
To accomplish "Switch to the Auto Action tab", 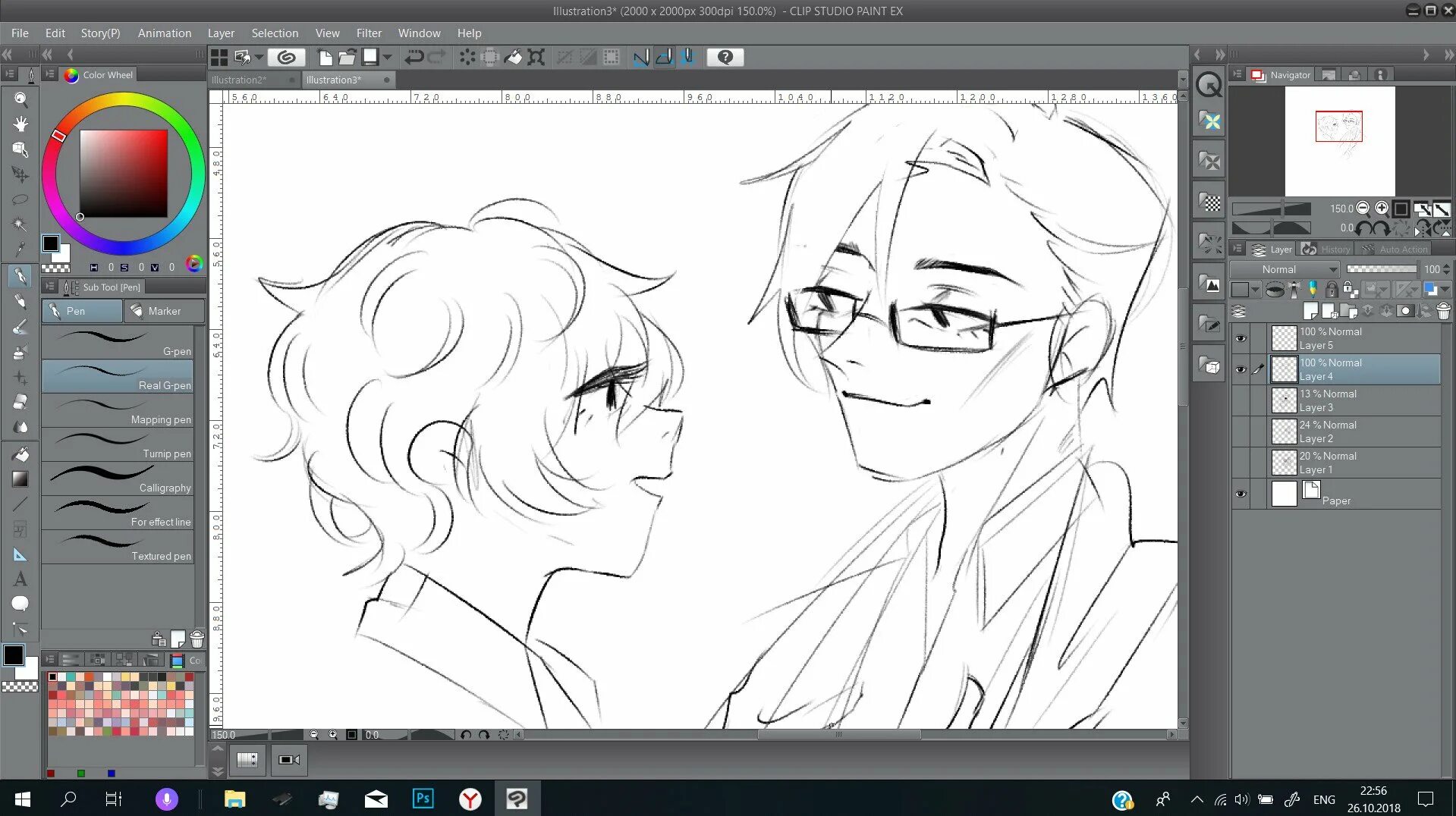I will point(1395,249).
